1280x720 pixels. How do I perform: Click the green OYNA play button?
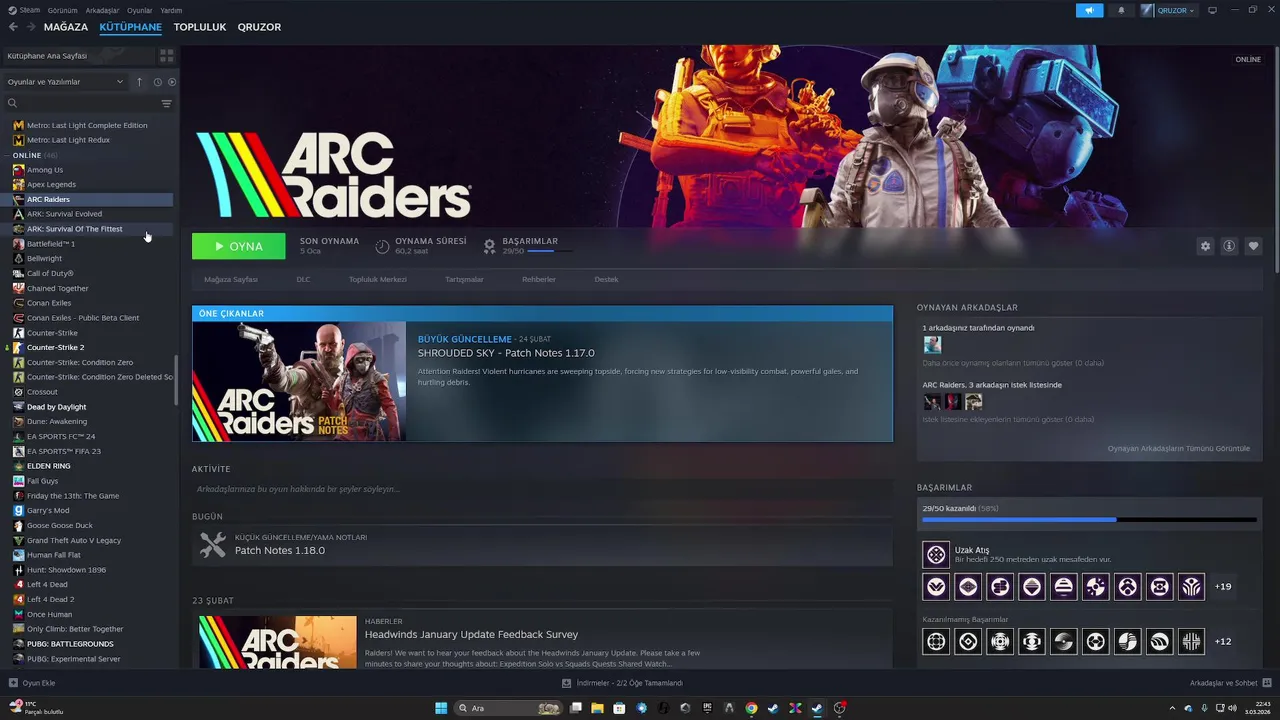click(x=238, y=246)
